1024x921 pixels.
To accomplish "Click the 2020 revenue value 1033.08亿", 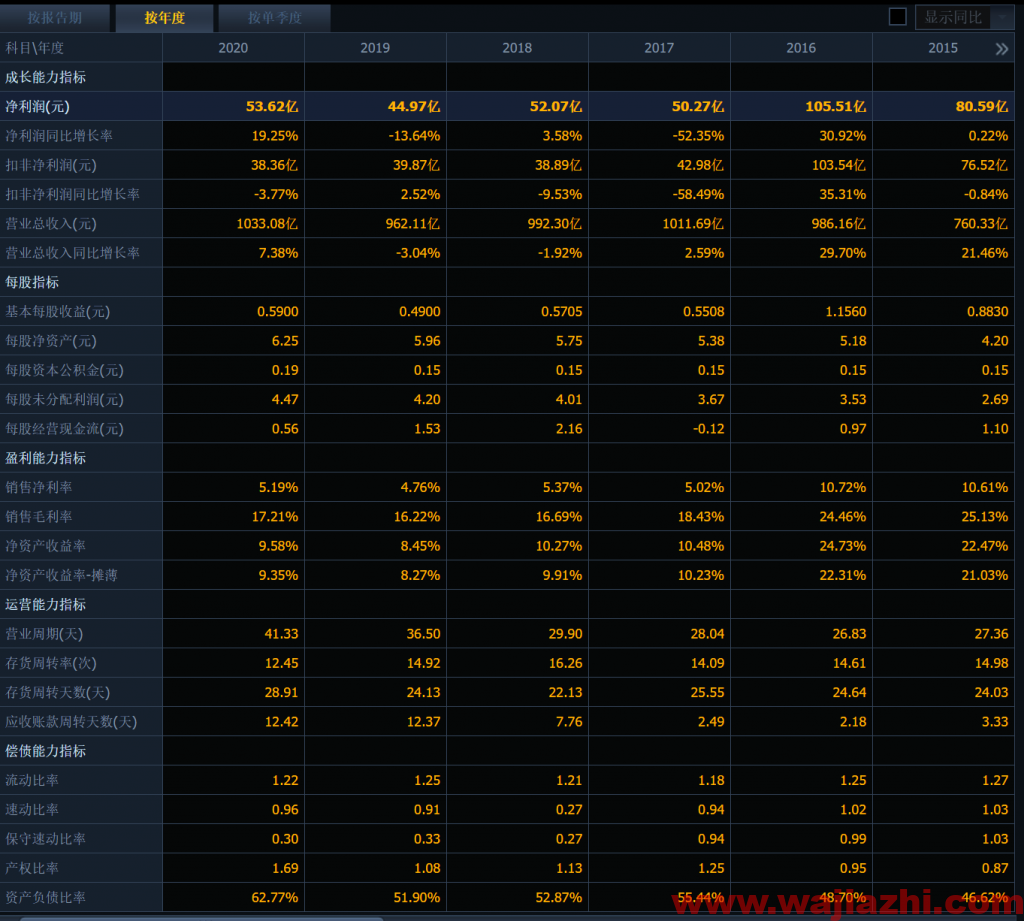I will (267, 224).
